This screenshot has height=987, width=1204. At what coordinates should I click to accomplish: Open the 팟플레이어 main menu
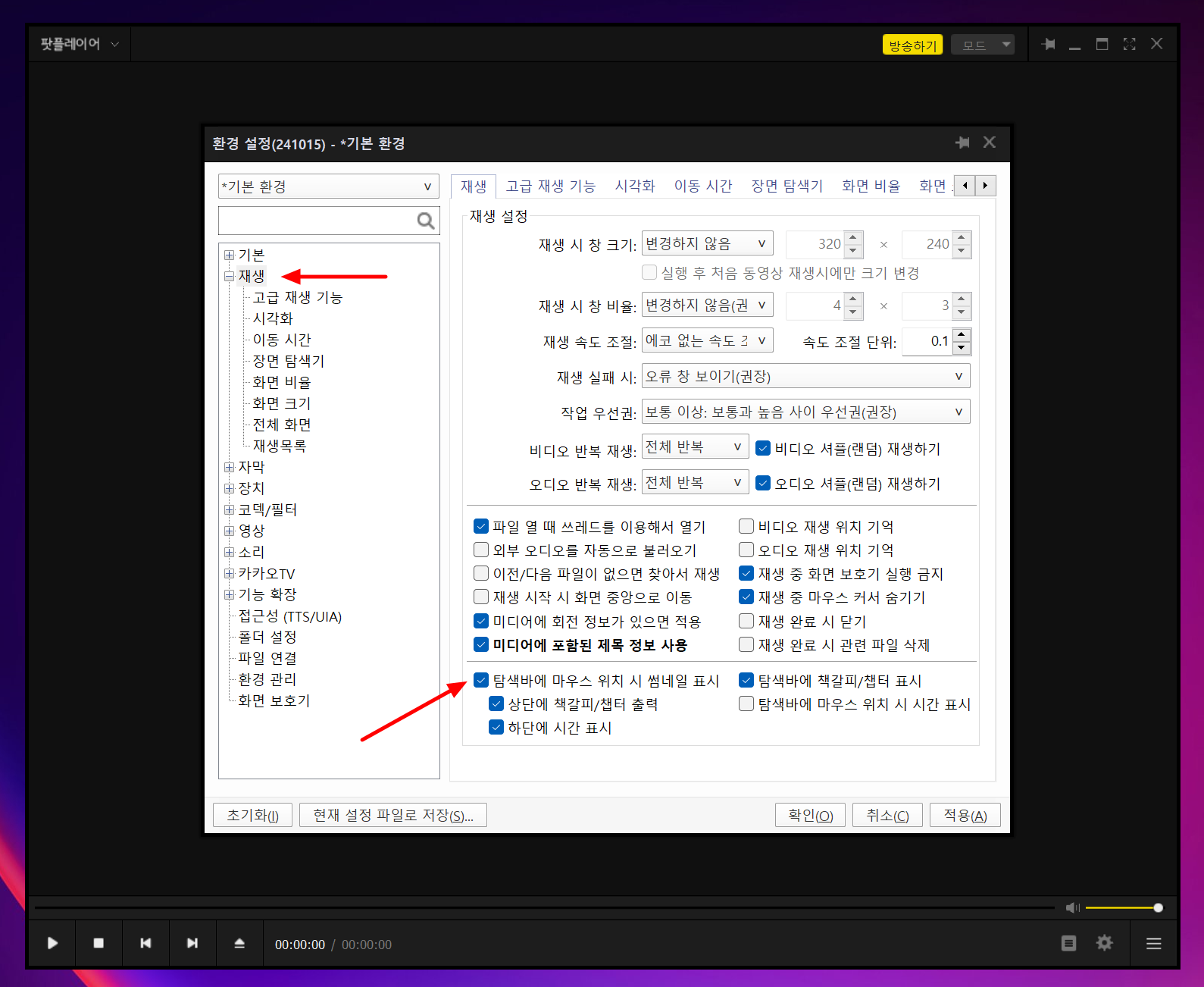pos(80,44)
